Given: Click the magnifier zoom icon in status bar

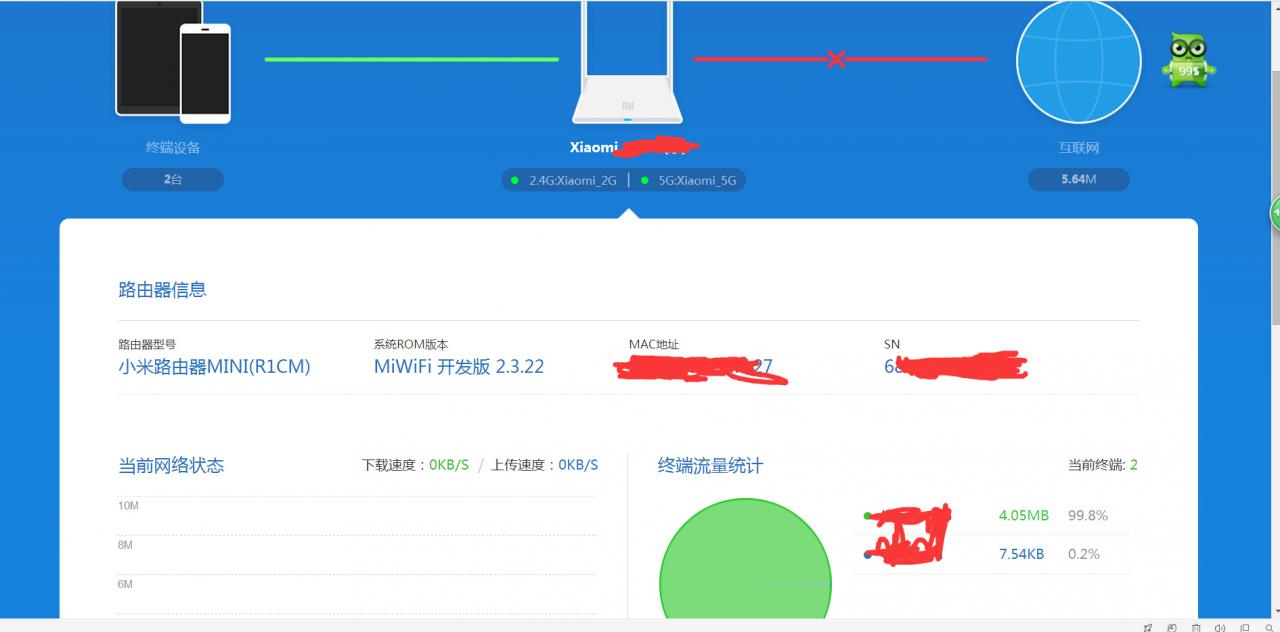Looking at the screenshot, I should pos(1269,627).
